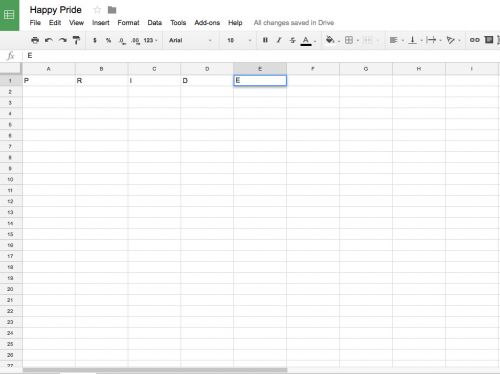
Task: Open the fill color bucket
Action: (x=330, y=40)
